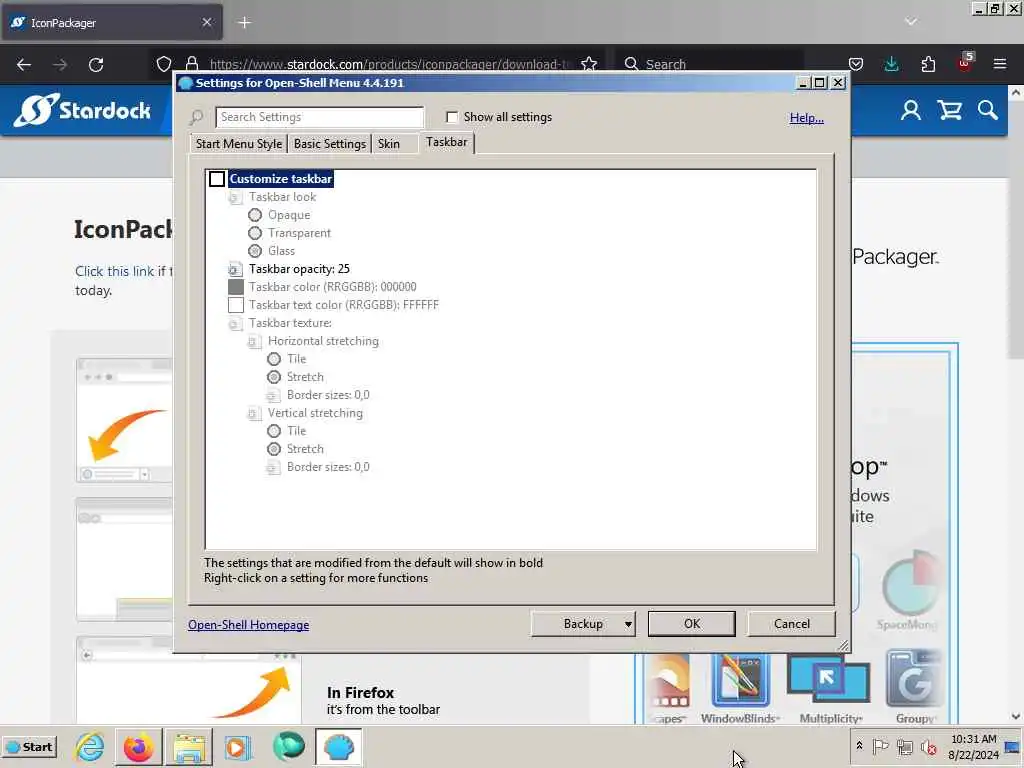Click the search magnifier icon in settings
1024x768 pixels.
[197, 118]
